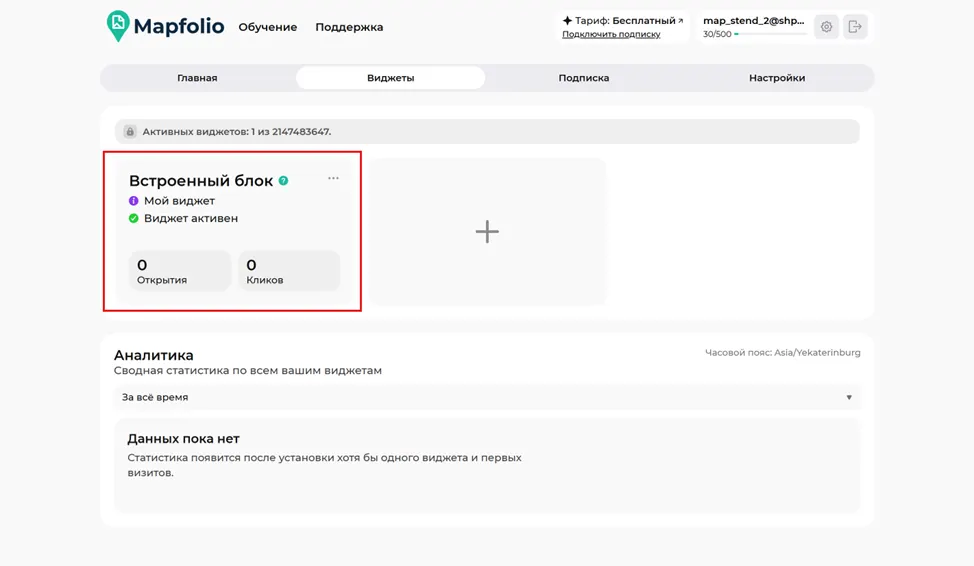Click the help question mark beside Встроенный блок
974x566 pixels.
pyautogui.click(x=283, y=181)
